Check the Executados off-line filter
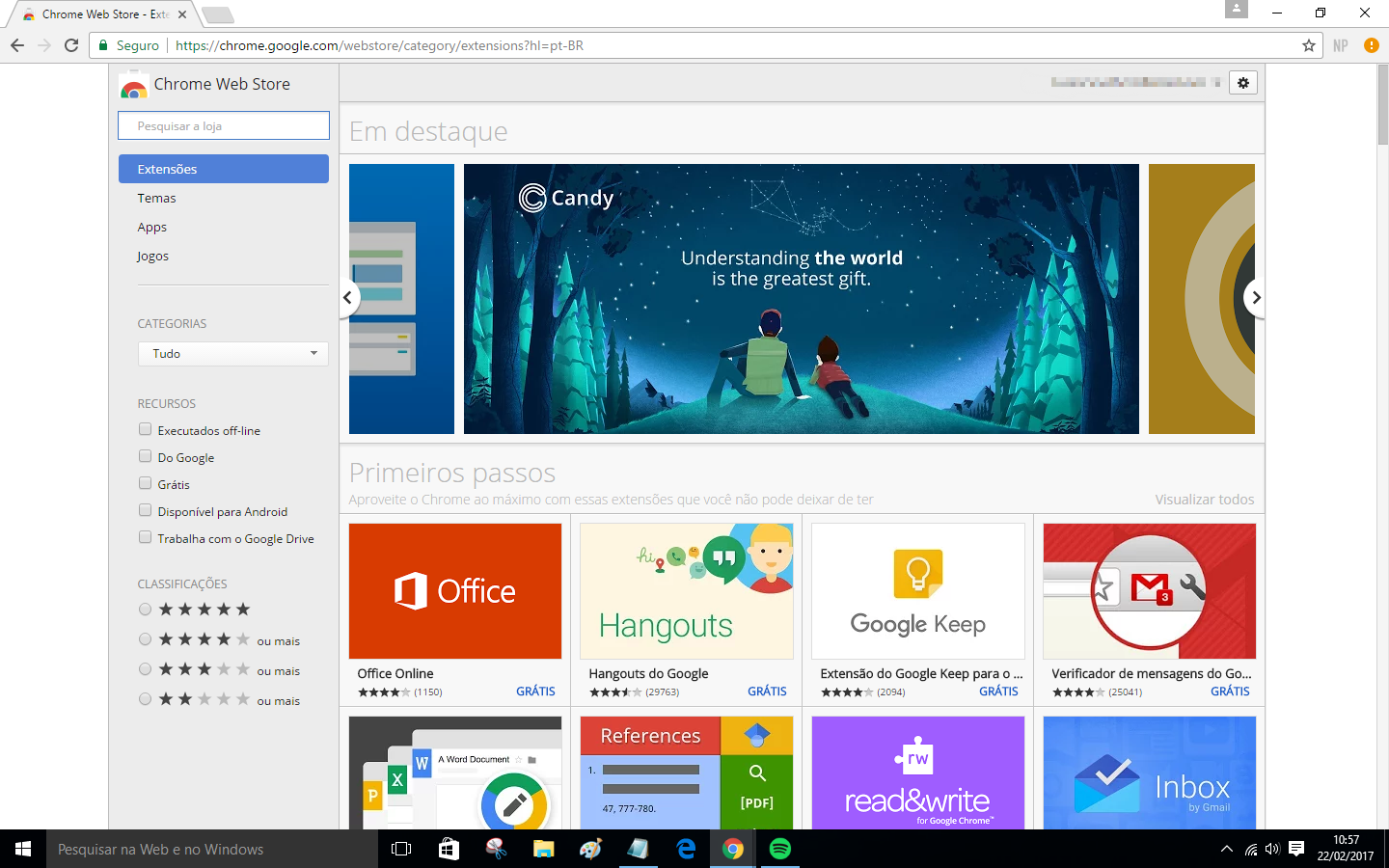This screenshot has width=1389, height=868. (145, 429)
